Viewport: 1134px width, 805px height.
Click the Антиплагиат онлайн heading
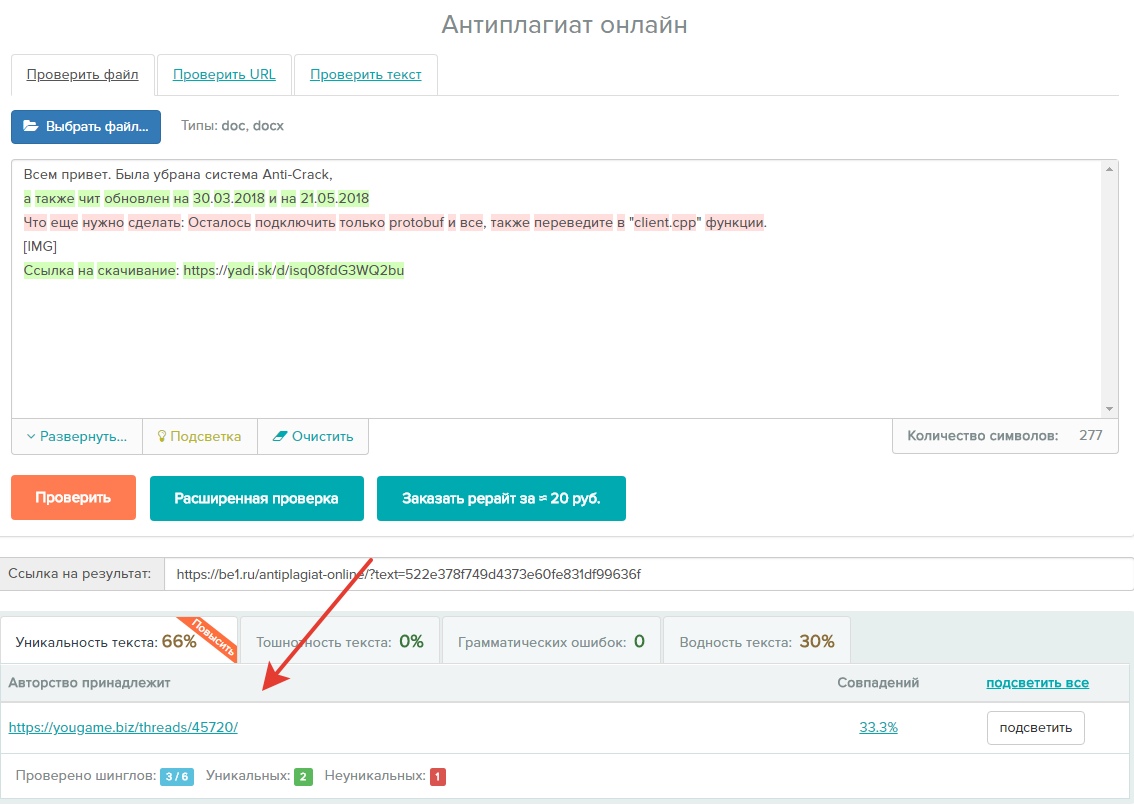[564, 25]
